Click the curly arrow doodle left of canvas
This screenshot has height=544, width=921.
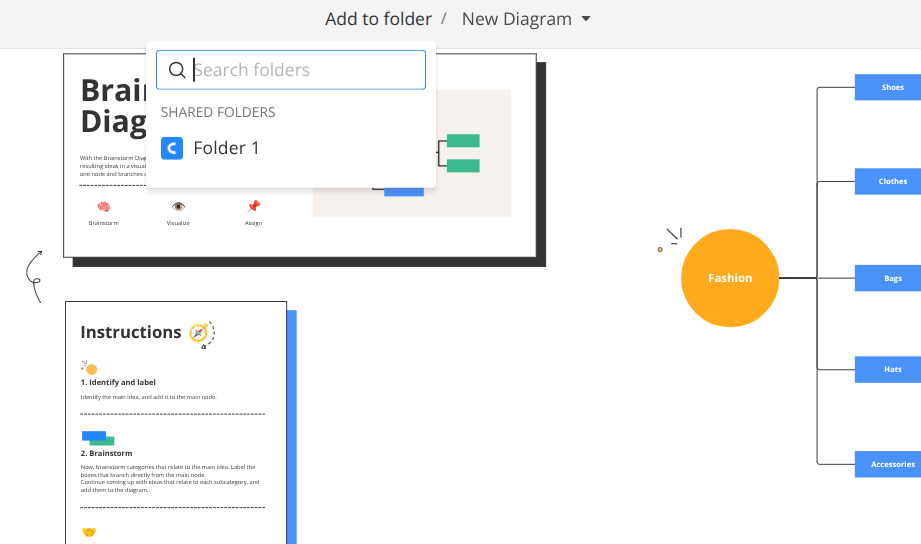pos(33,275)
